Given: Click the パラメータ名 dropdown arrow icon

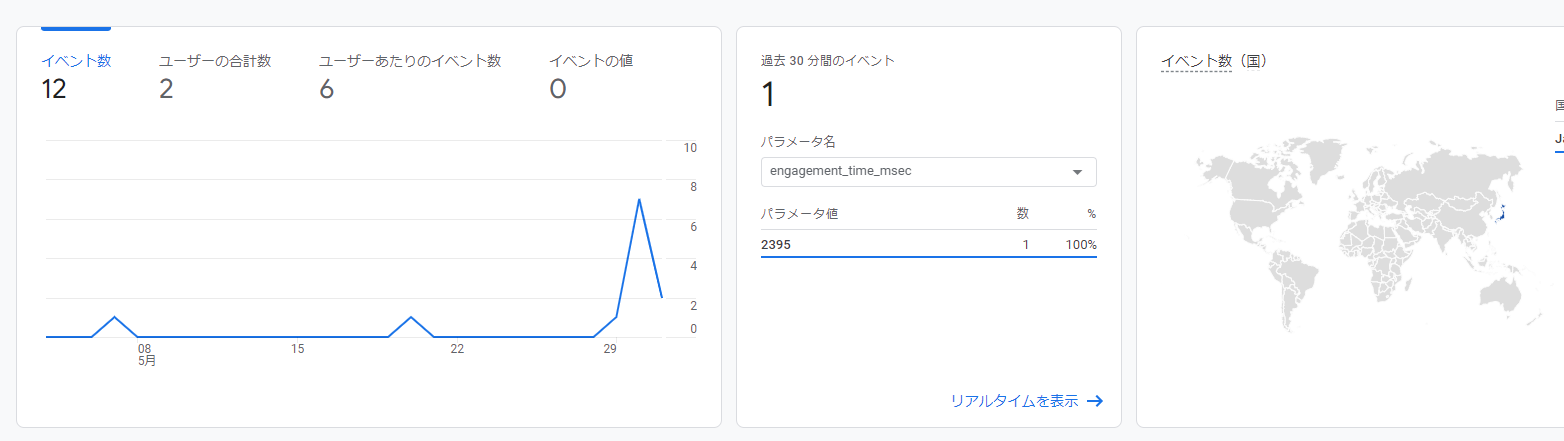Looking at the screenshot, I should point(1077,172).
